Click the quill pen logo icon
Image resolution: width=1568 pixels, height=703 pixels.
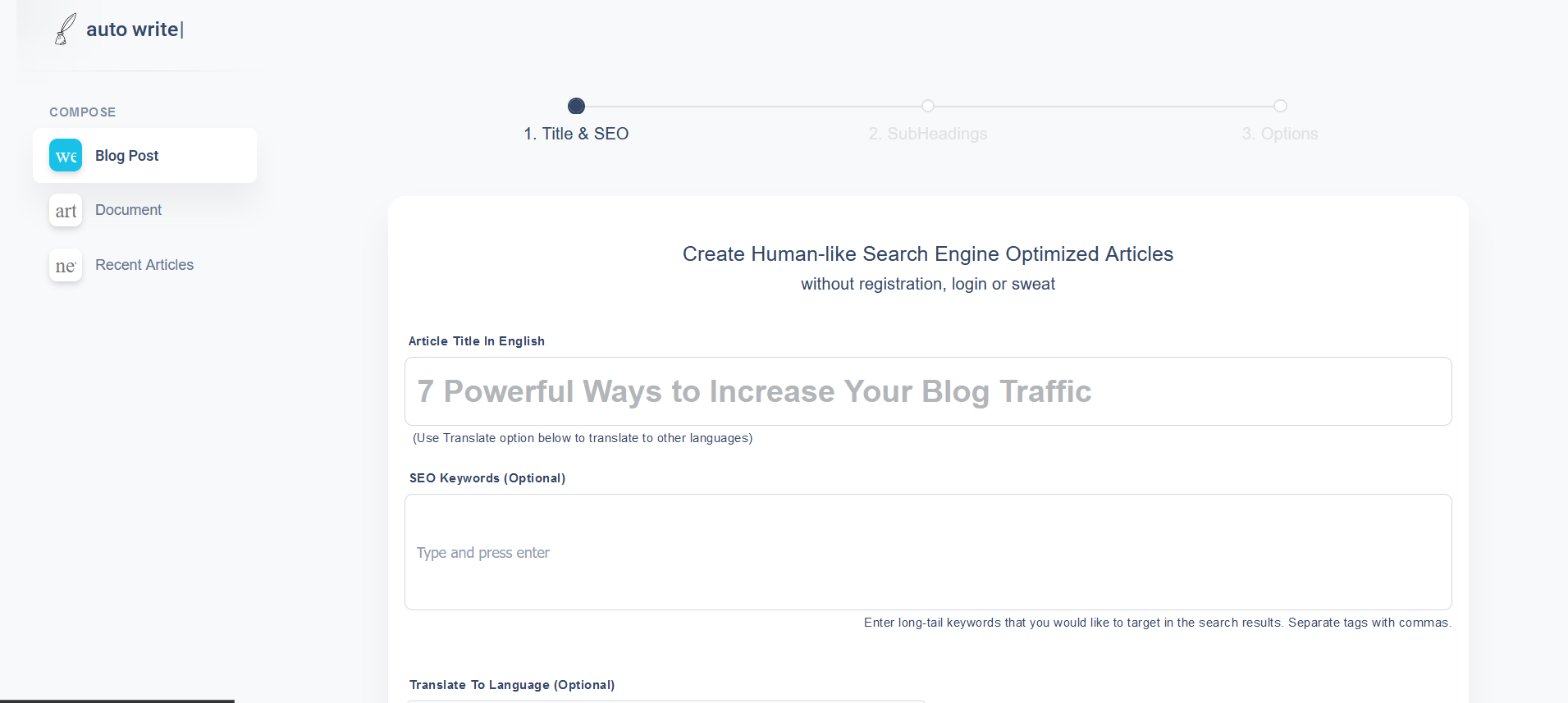[x=65, y=30]
